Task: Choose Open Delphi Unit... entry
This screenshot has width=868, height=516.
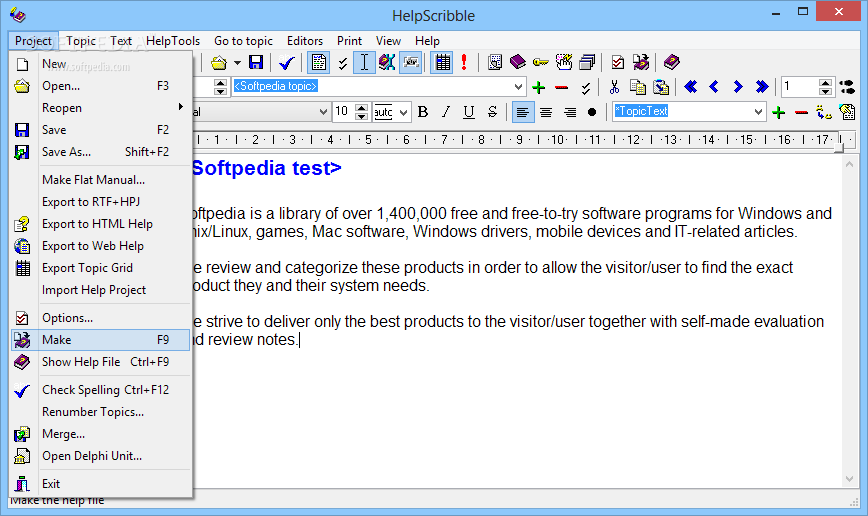Action: (x=100, y=456)
